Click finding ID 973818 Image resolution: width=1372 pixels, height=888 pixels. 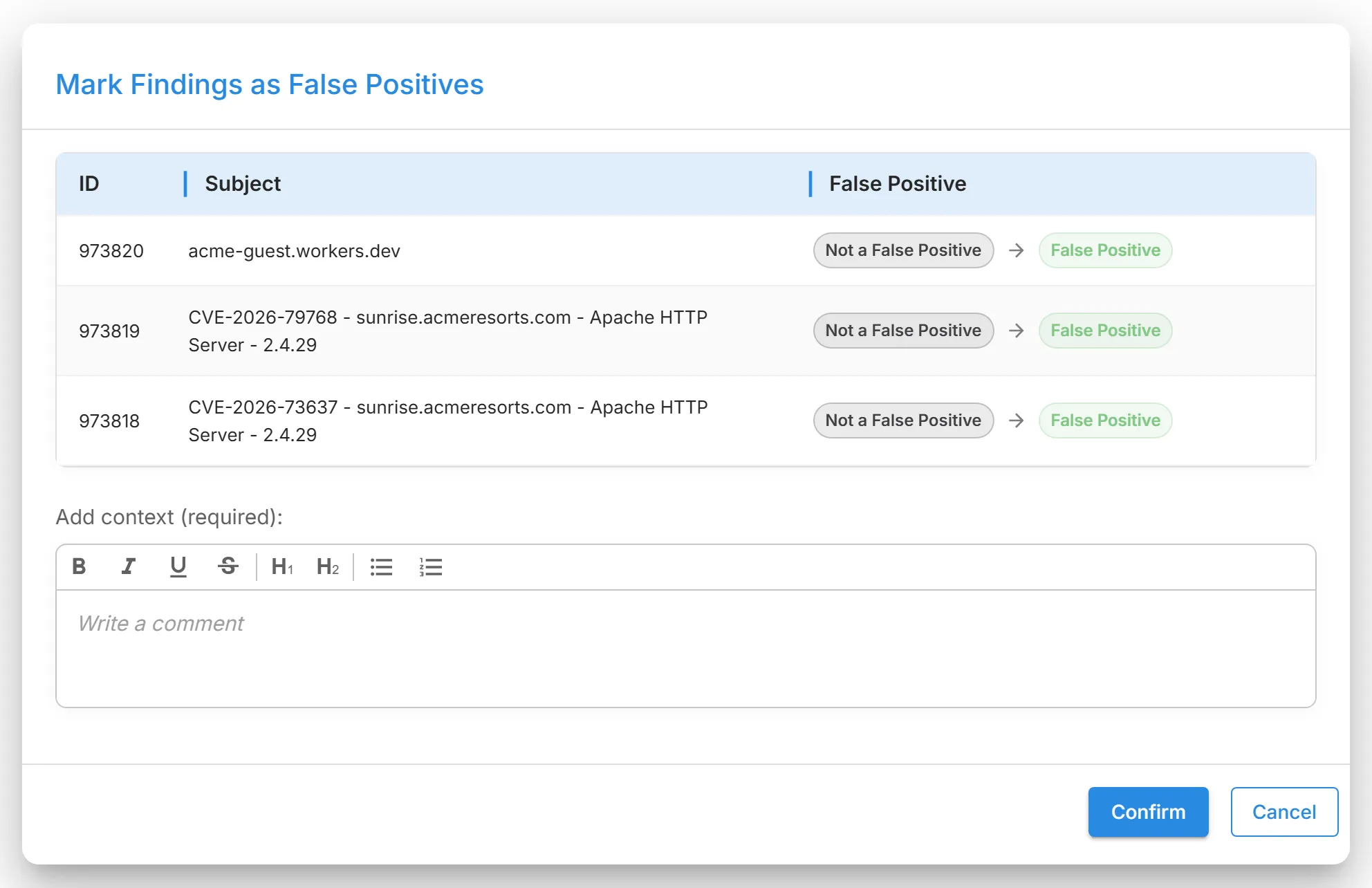click(109, 421)
